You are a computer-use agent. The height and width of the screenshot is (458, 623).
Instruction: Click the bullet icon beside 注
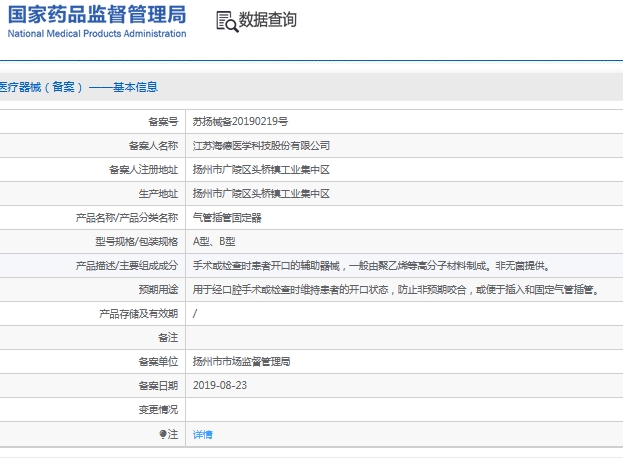coord(163,434)
